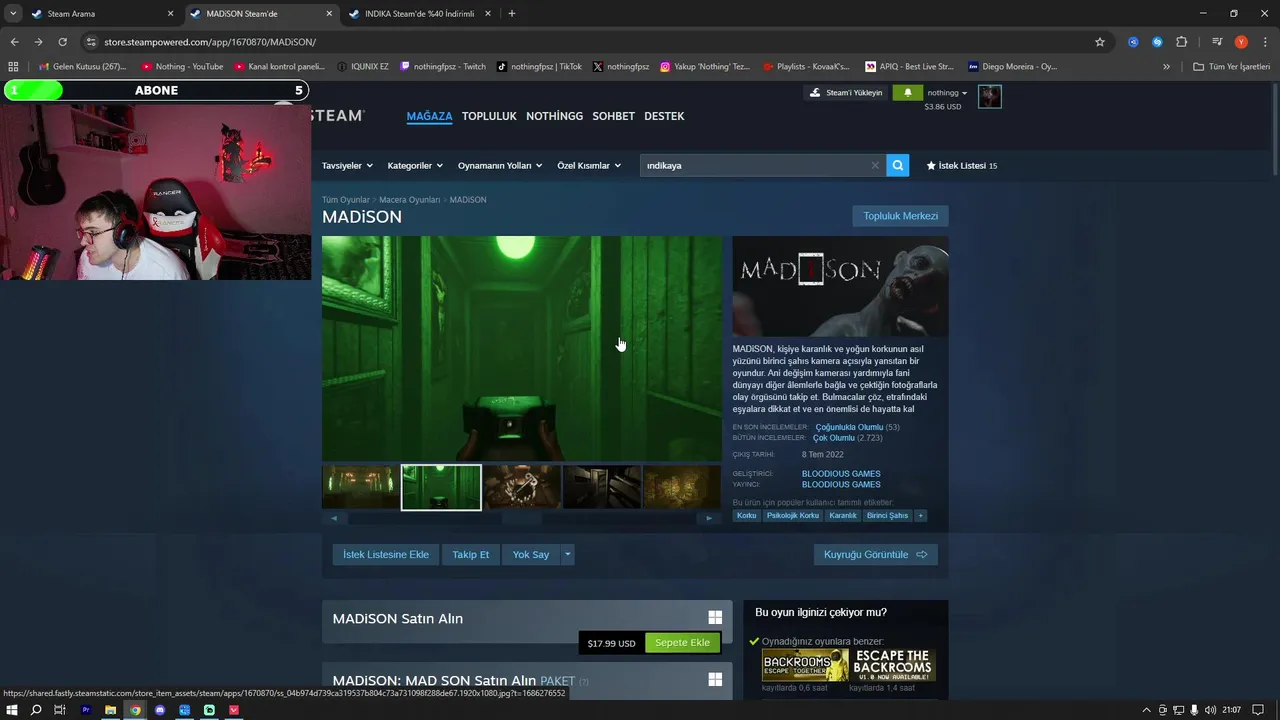The height and width of the screenshot is (720, 1280).
Task: Open Backrooms Escape Together similar game
Action: pos(805,665)
